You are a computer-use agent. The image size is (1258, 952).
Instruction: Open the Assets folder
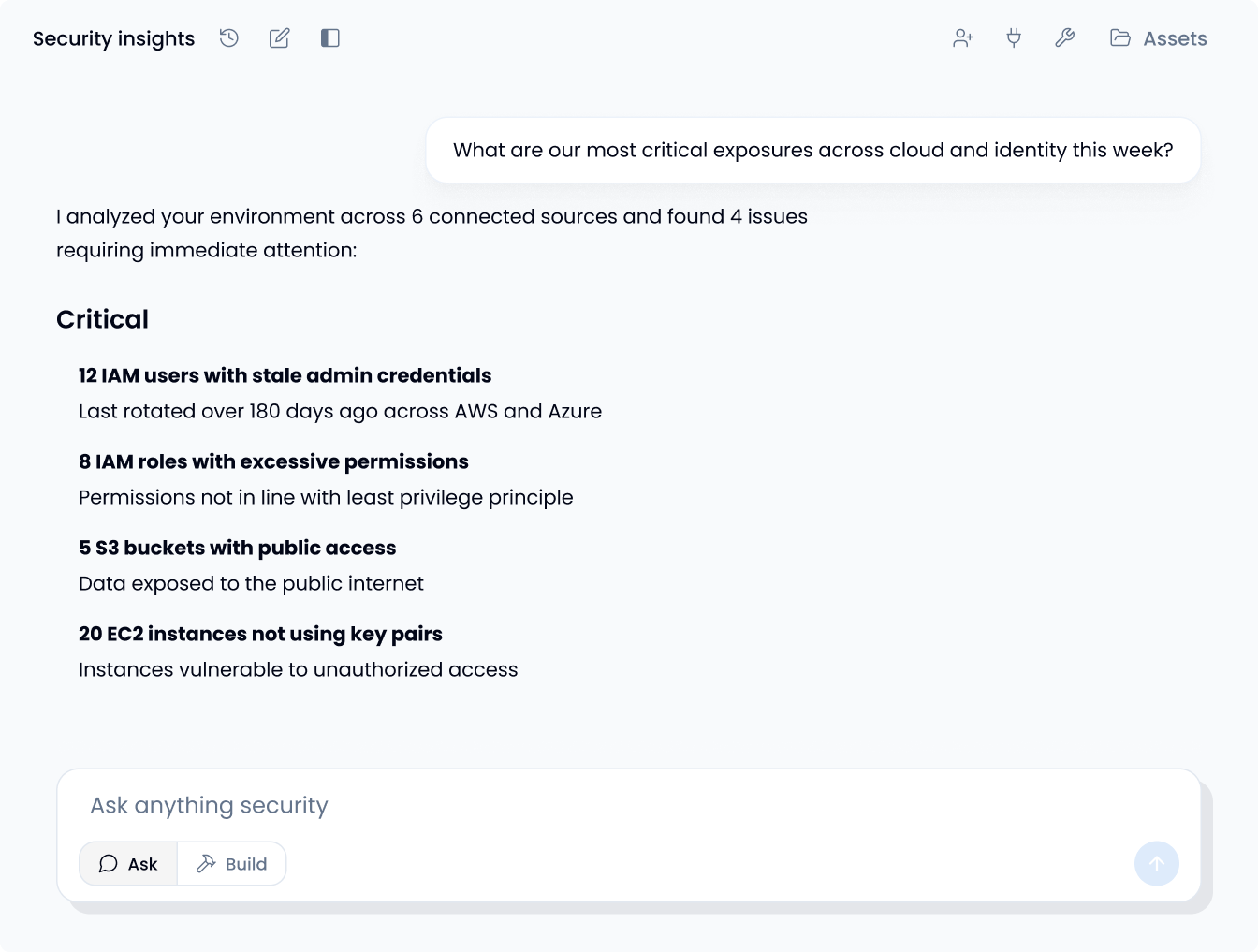point(1159,38)
